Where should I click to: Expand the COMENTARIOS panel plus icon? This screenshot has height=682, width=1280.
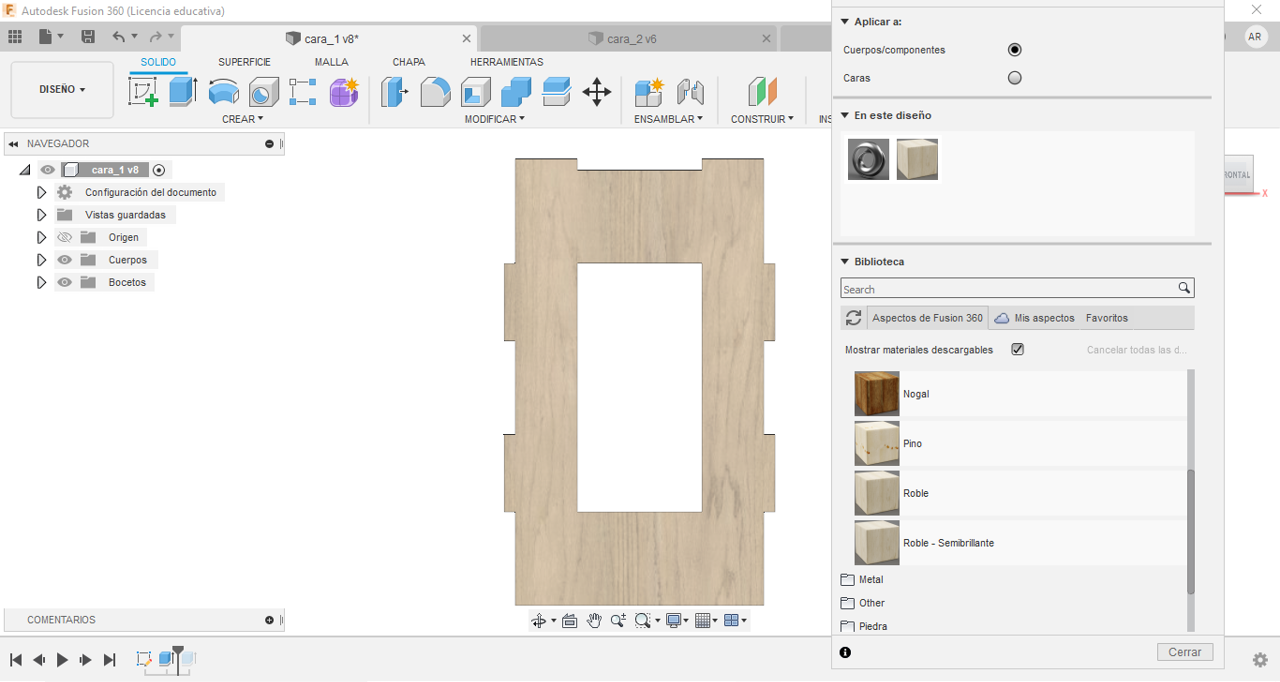coord(269,620)
